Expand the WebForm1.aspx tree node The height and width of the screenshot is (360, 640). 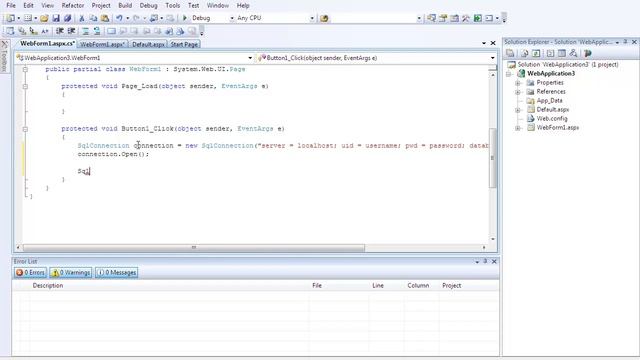(x=518, y=128)
